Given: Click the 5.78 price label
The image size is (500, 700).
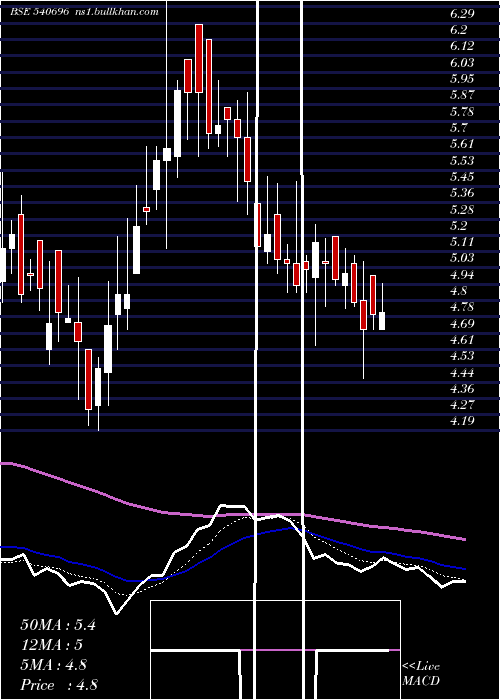Looking at the screenshot, I should coord(462,111).
